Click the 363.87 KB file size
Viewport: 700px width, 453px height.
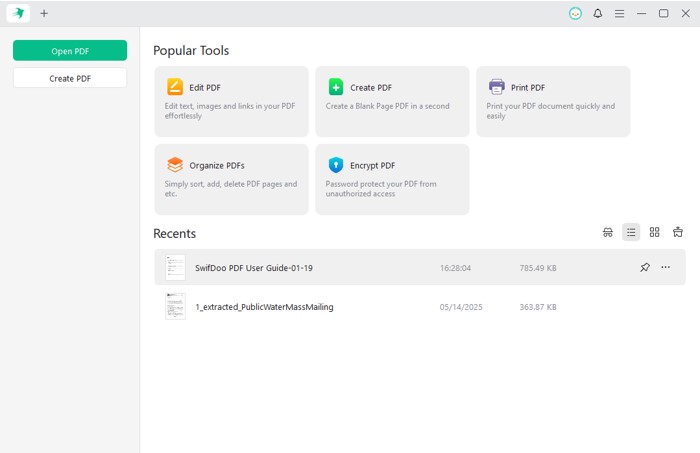coord(538,307)
